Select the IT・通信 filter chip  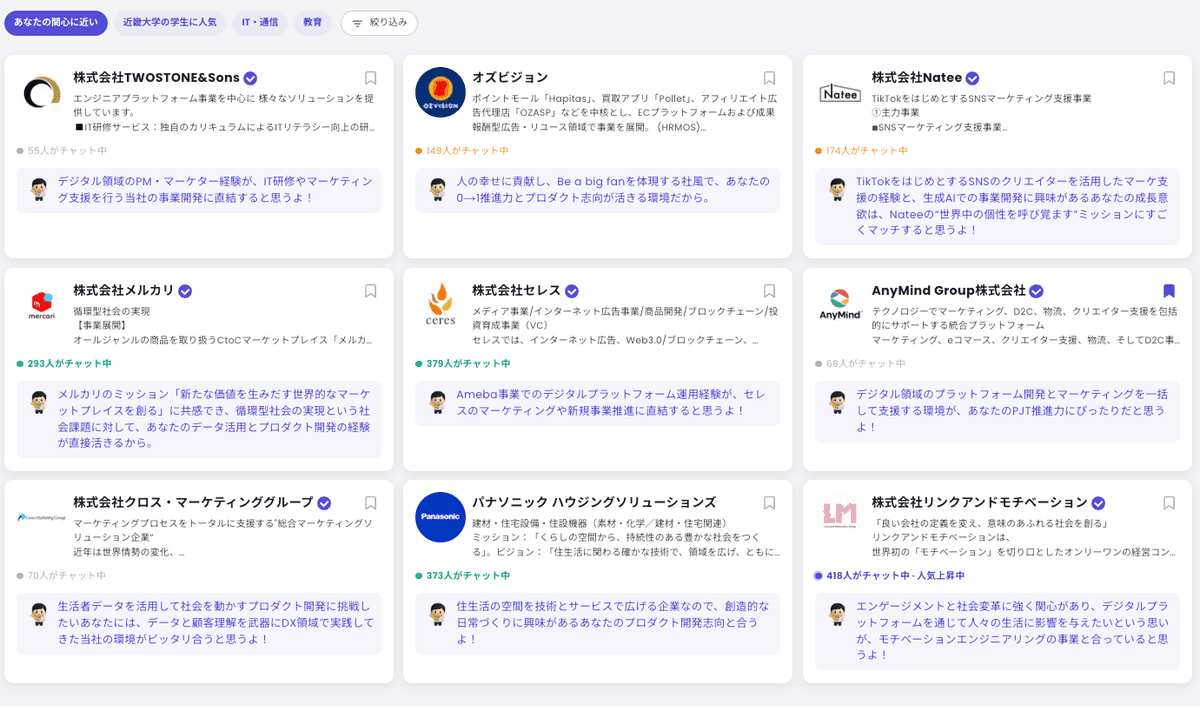pos(260,22)
